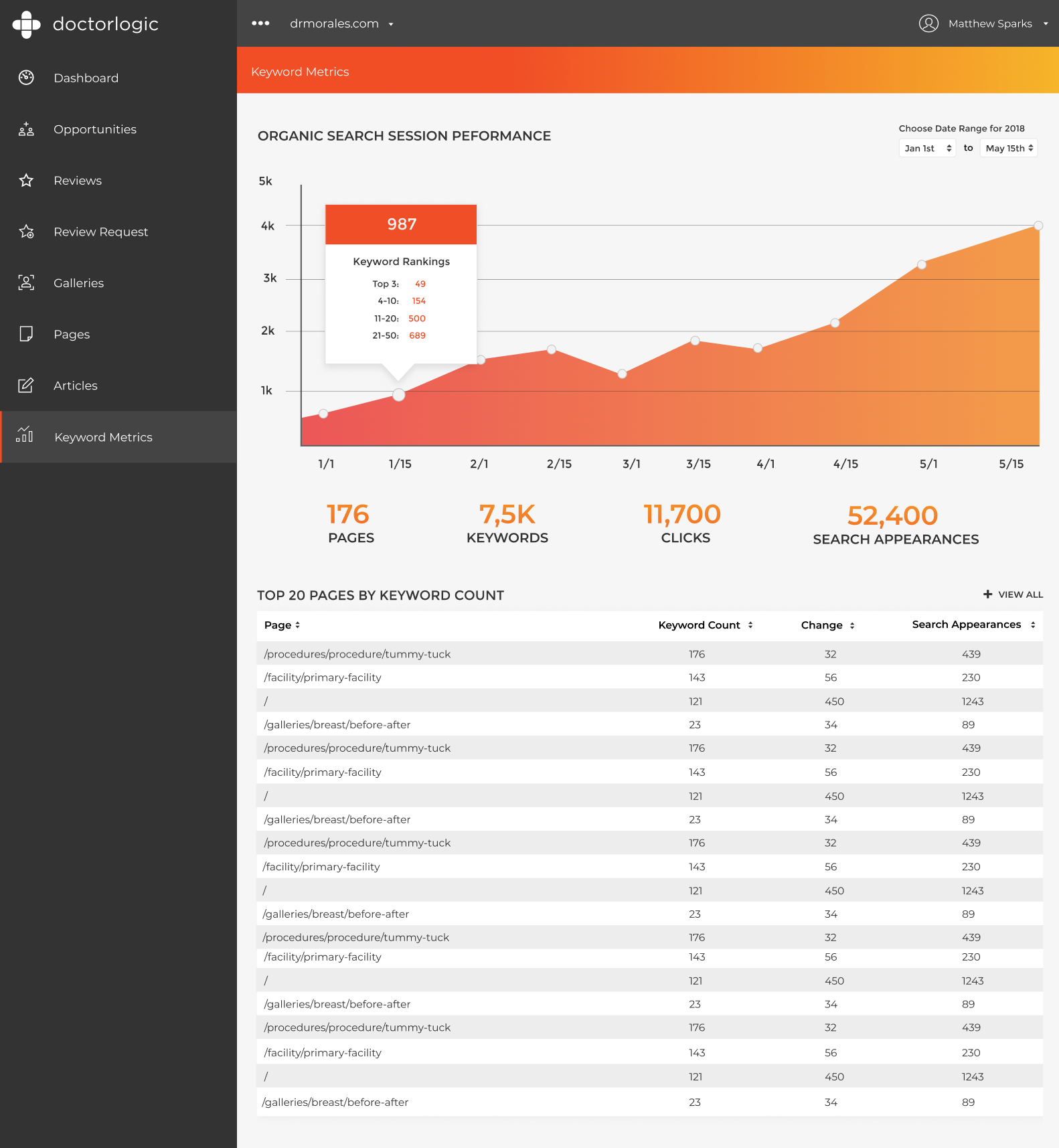
Task: Click the Pages document icon
Action: click(26, 334)
